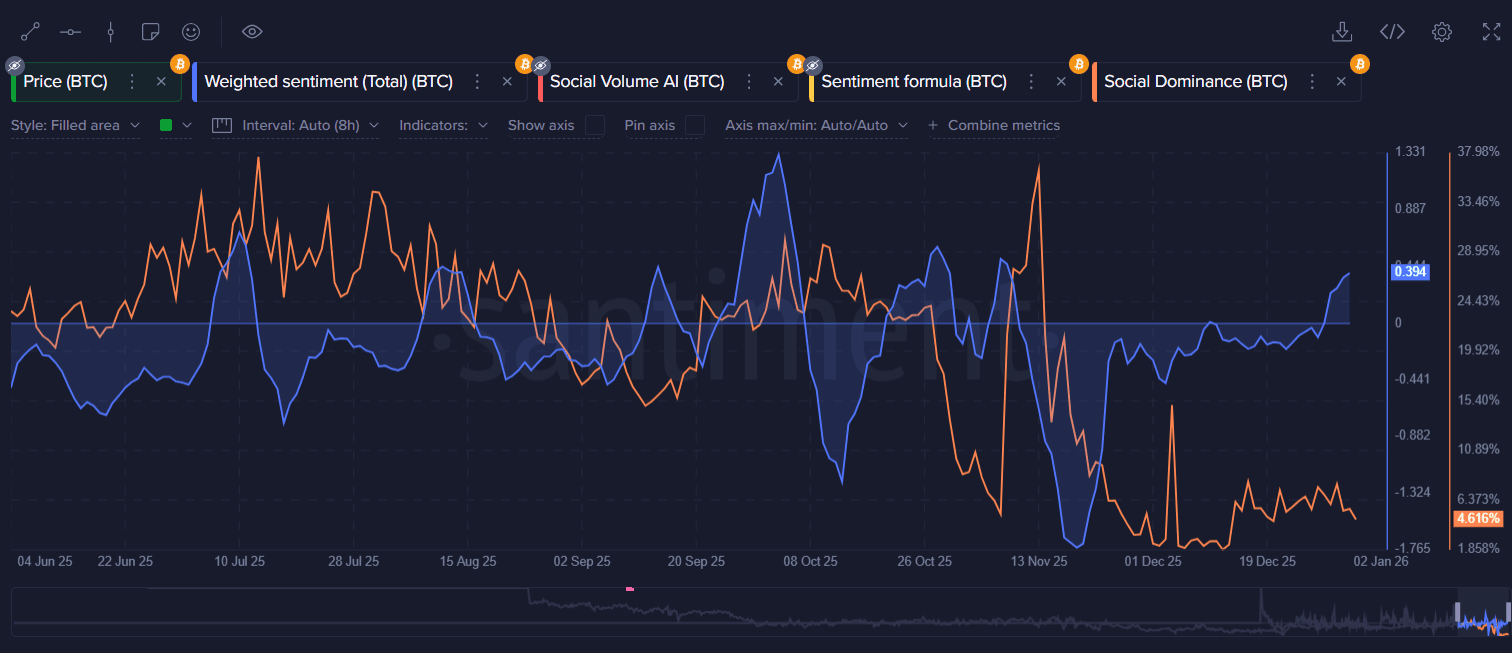Viewport: 1512px width, 653px height.
Task: Open the embed code icon
Action: 1392,32
